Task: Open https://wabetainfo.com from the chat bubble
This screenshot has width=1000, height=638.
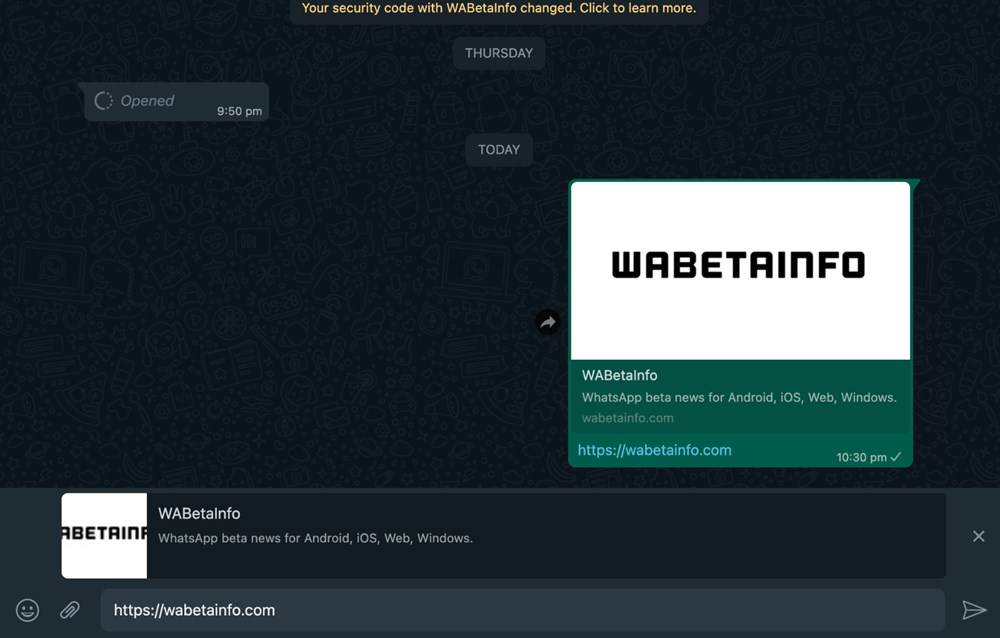Action: pos(652,450)
